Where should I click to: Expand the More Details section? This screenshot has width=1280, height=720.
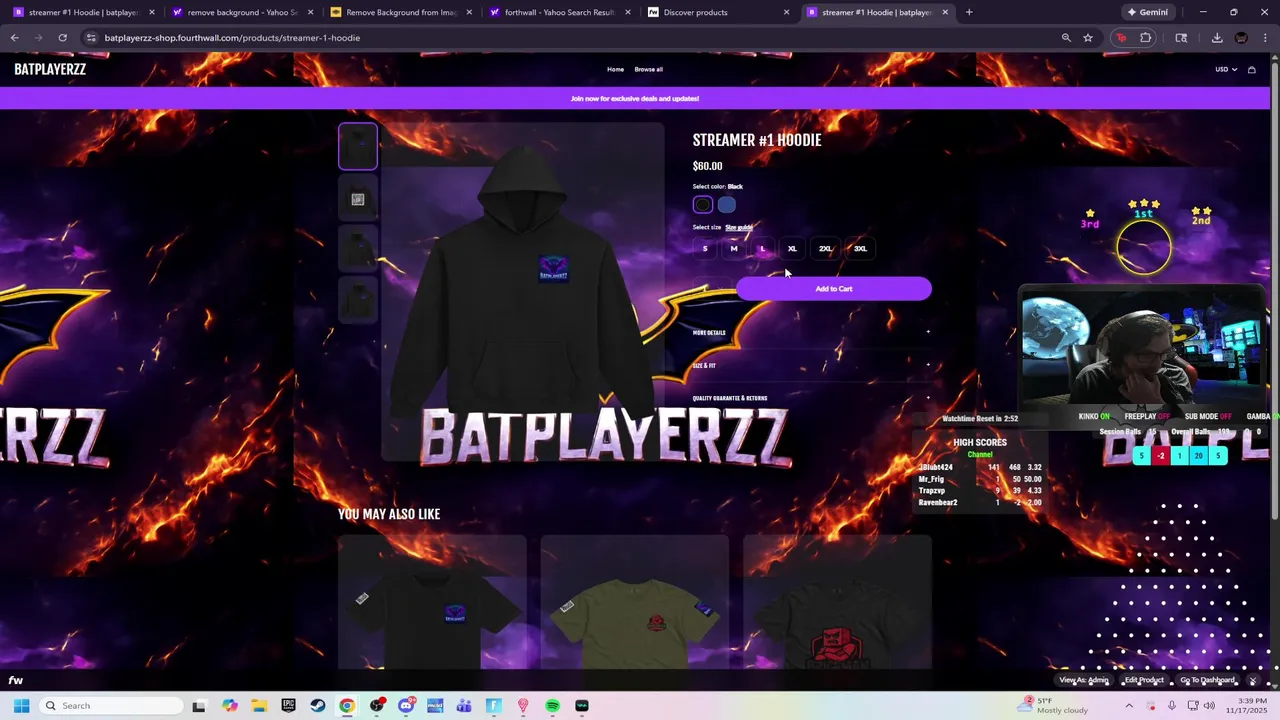click(x=812, y=333)
